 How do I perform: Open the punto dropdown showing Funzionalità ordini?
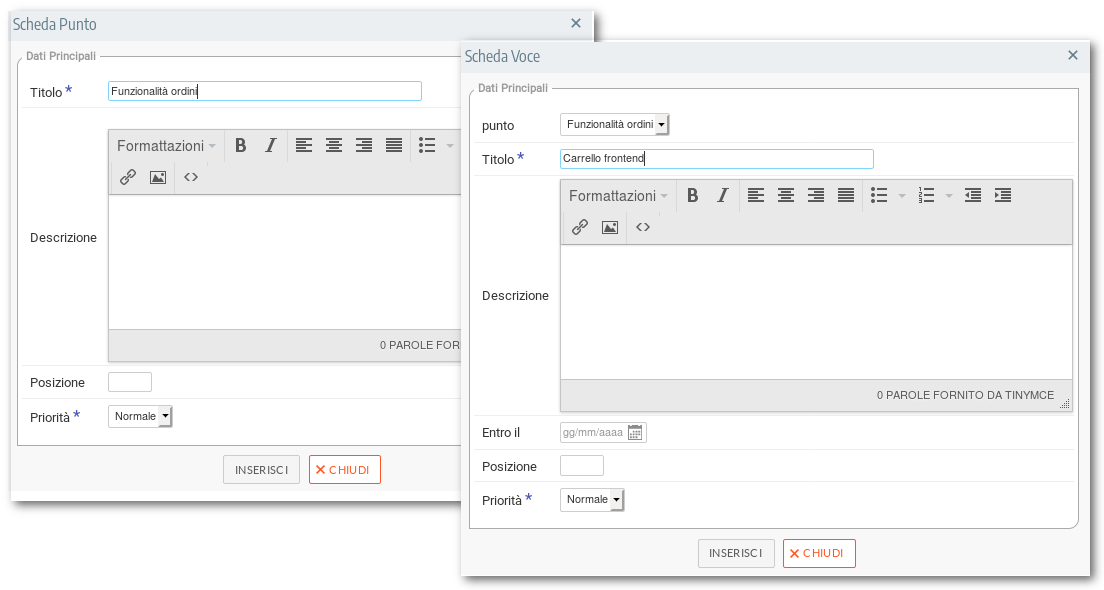[615, 125]
